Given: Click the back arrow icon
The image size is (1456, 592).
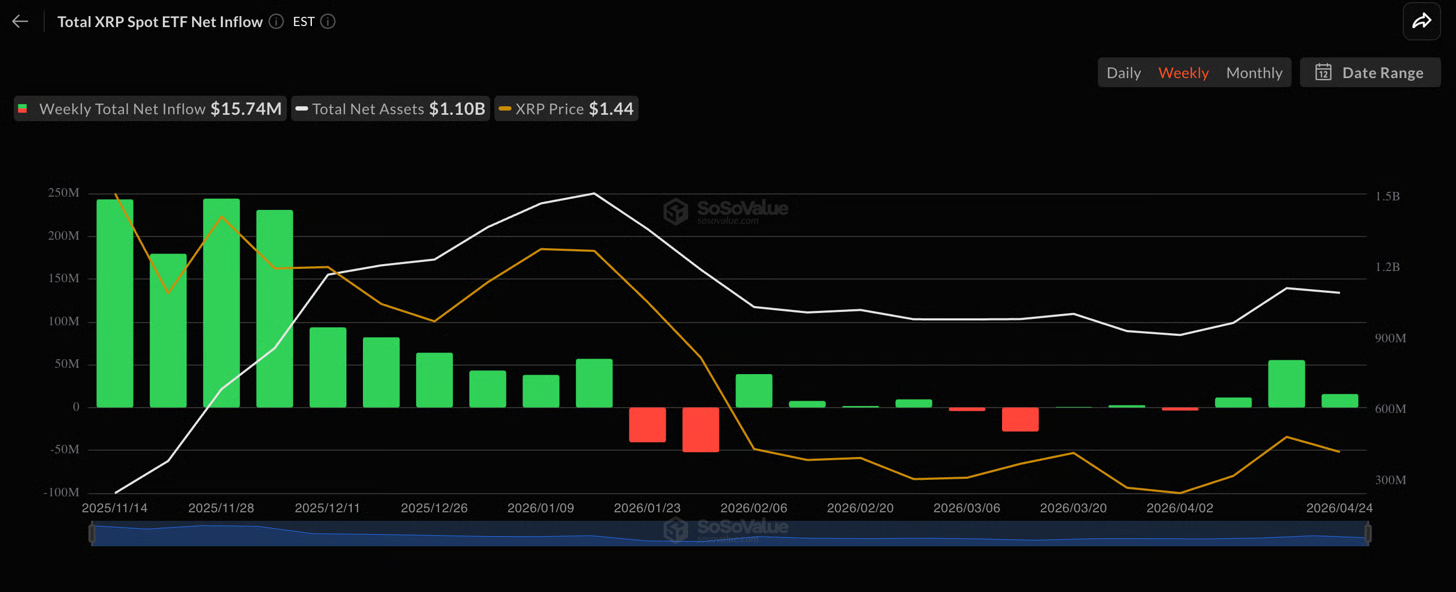Looking at the screenshot, I should coord(20,21).
